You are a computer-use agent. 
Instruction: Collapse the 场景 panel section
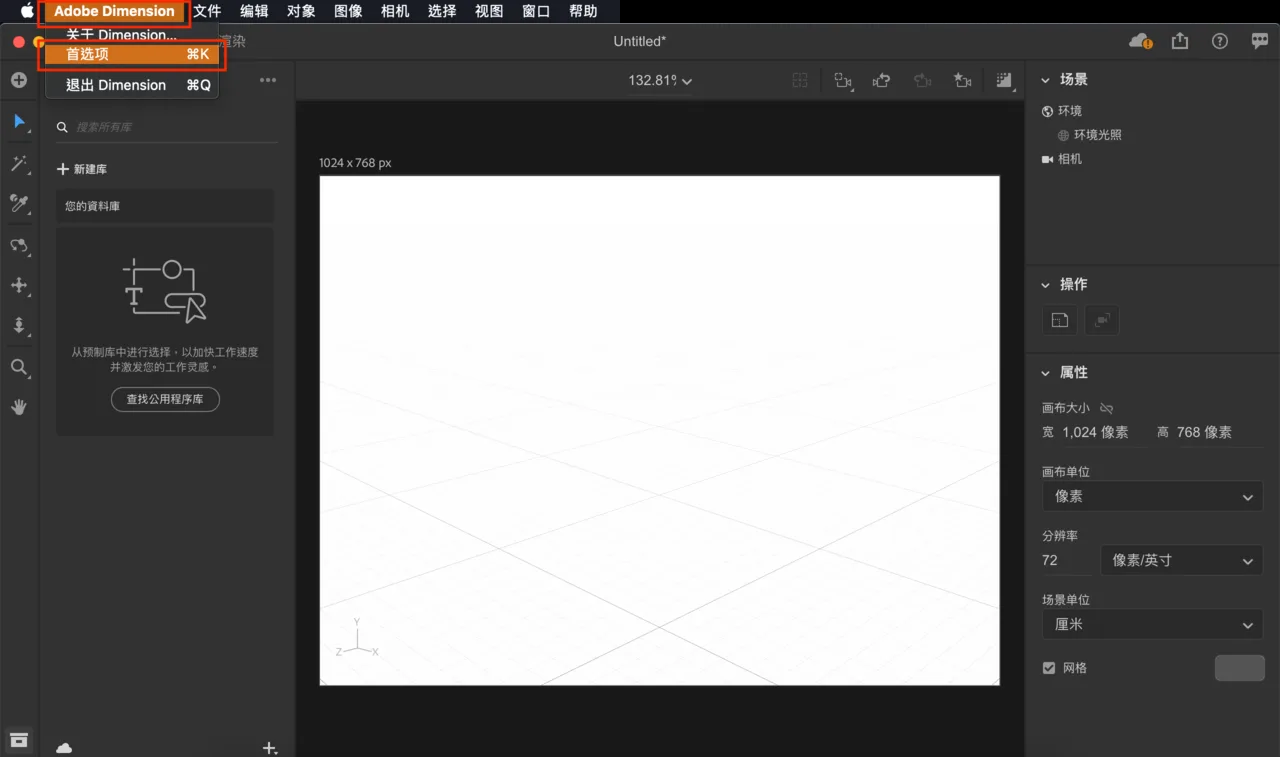(1046, 80)
